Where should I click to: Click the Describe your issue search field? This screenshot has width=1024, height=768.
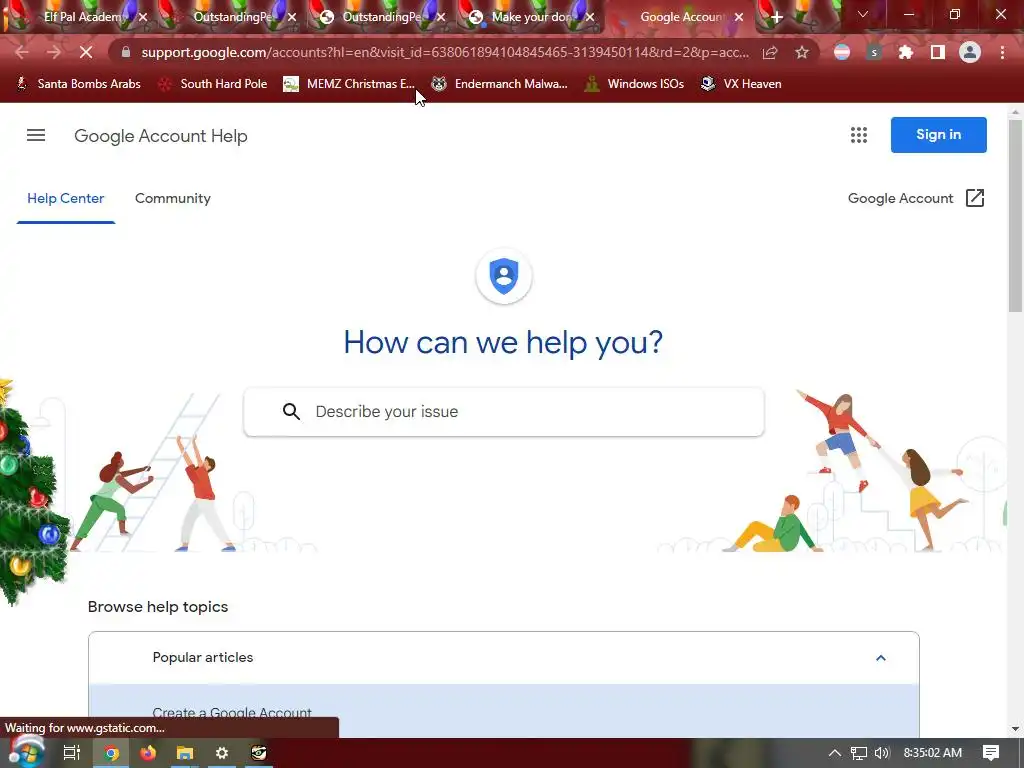pyautogui.click(x=504, y=411)
